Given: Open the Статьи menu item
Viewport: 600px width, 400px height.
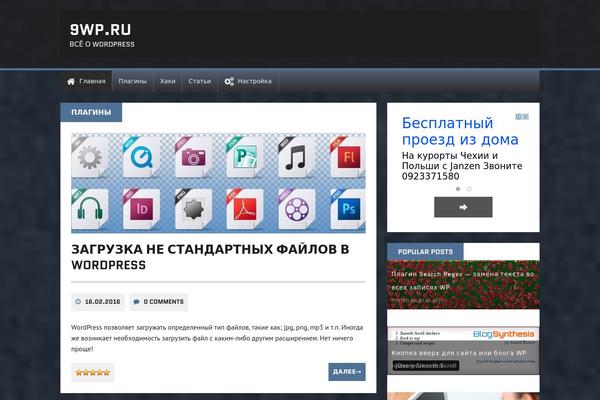Looking at the screenshot, I should pyautogui.click(x=200, y=81).
